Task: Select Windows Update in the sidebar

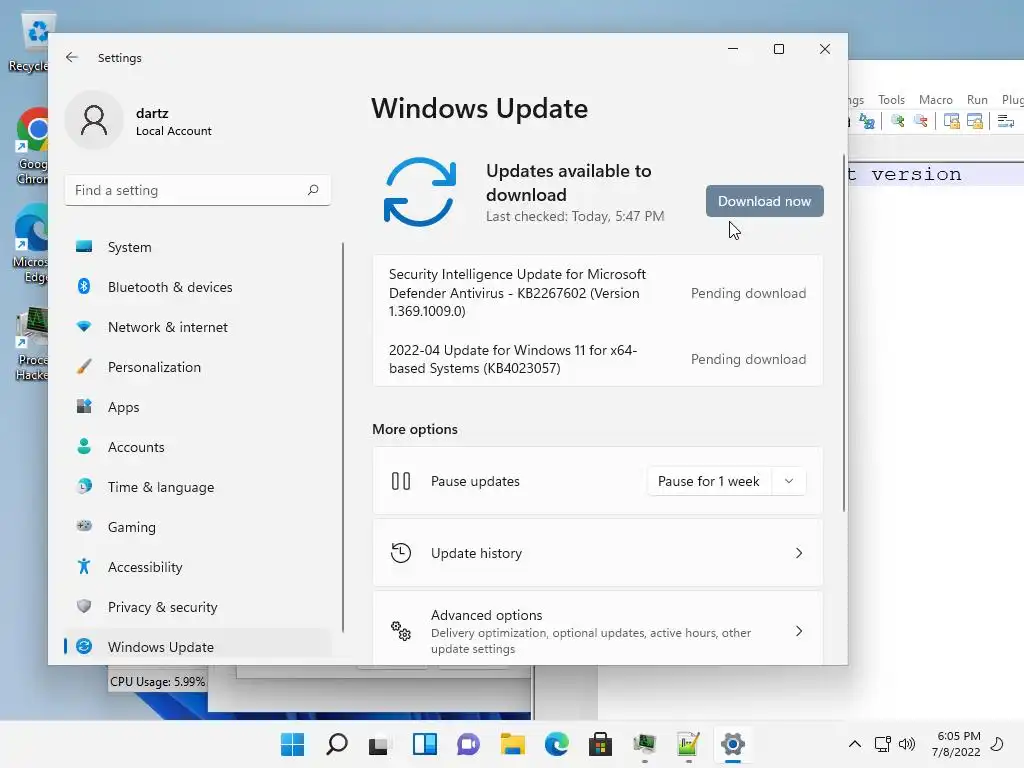Action: click(x=197, y=647)
